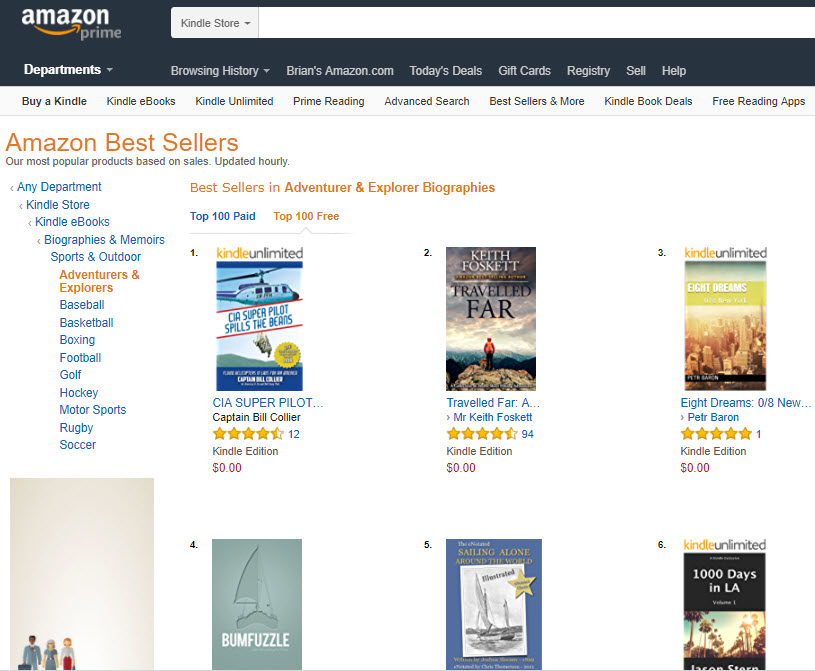The width and height of the screenshot is (815, 671).
Task: Click the $0.00 price under CIA Super Pilot
Action: 227,468
